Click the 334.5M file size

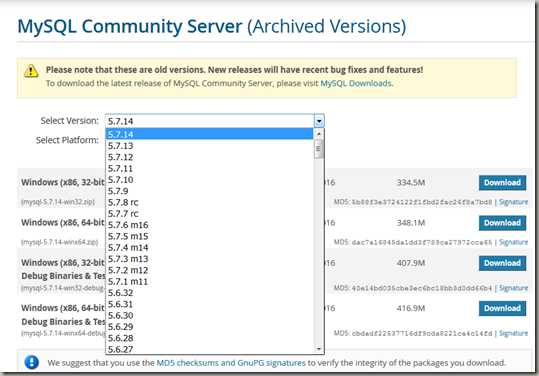coord(411,183)
